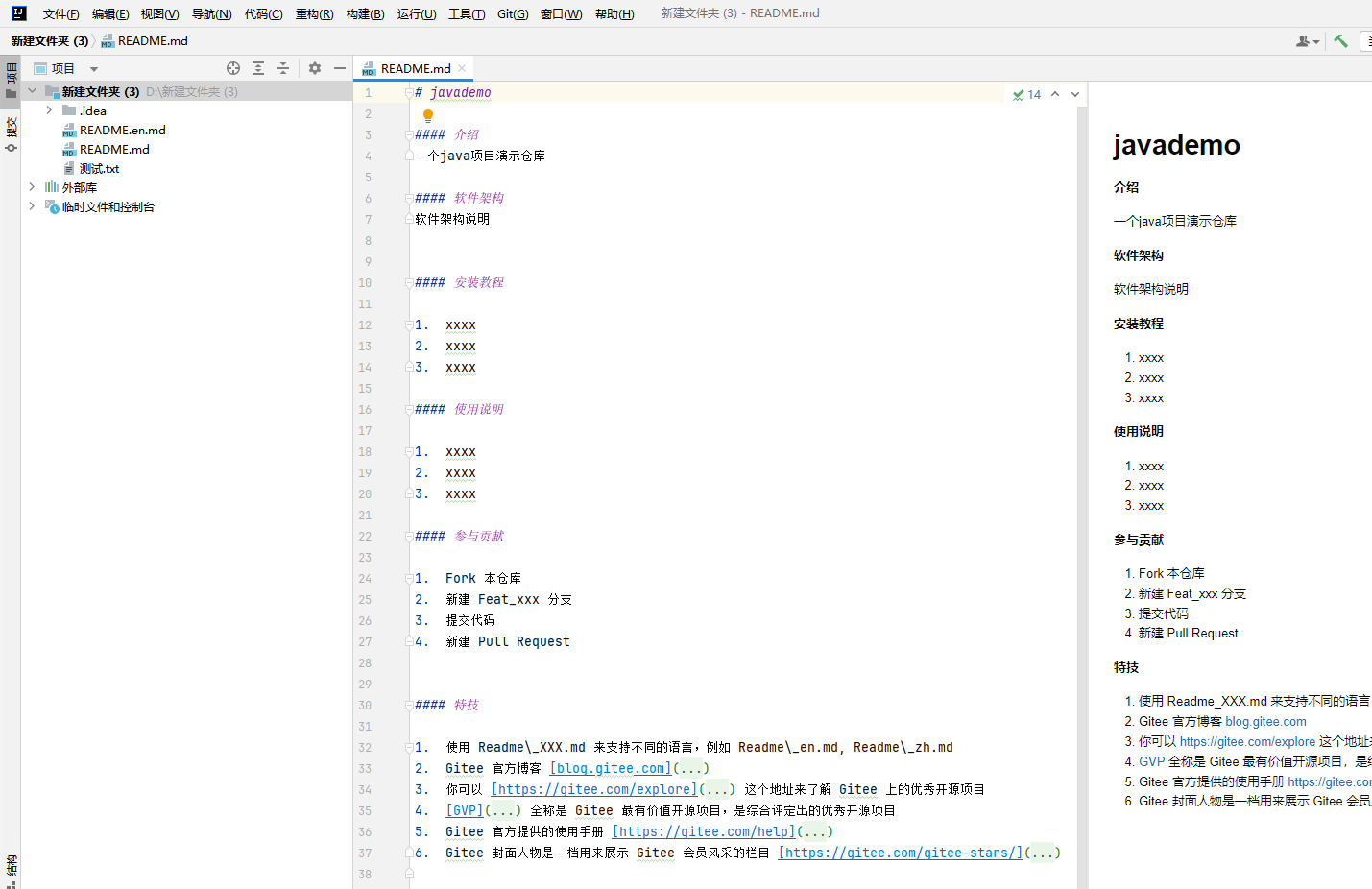Open the GVP link in preview pane
This screenshot has width=1372, height=889.
click(x=1151, y=761)
